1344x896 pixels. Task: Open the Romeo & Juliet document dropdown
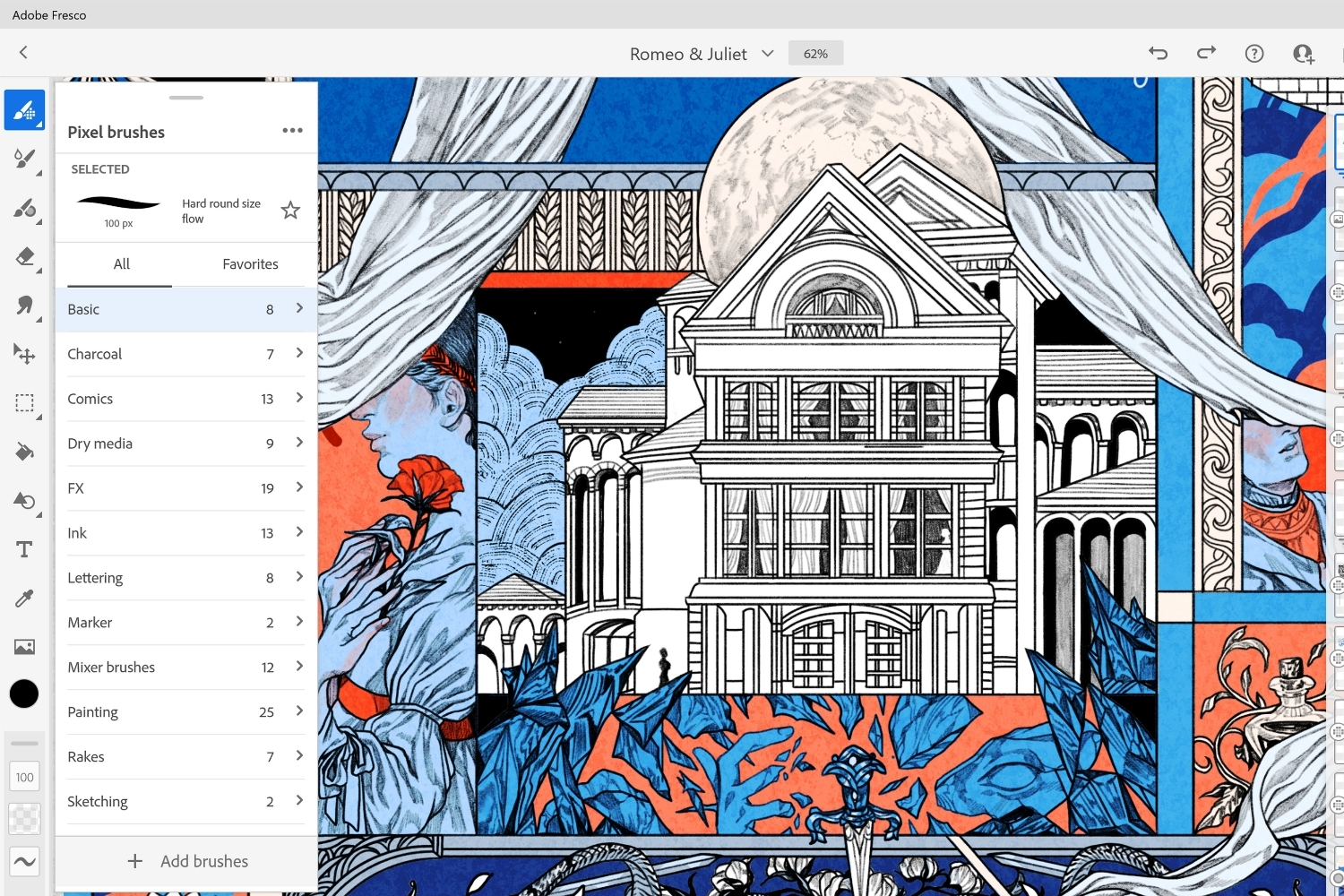(x=702, y=54)
